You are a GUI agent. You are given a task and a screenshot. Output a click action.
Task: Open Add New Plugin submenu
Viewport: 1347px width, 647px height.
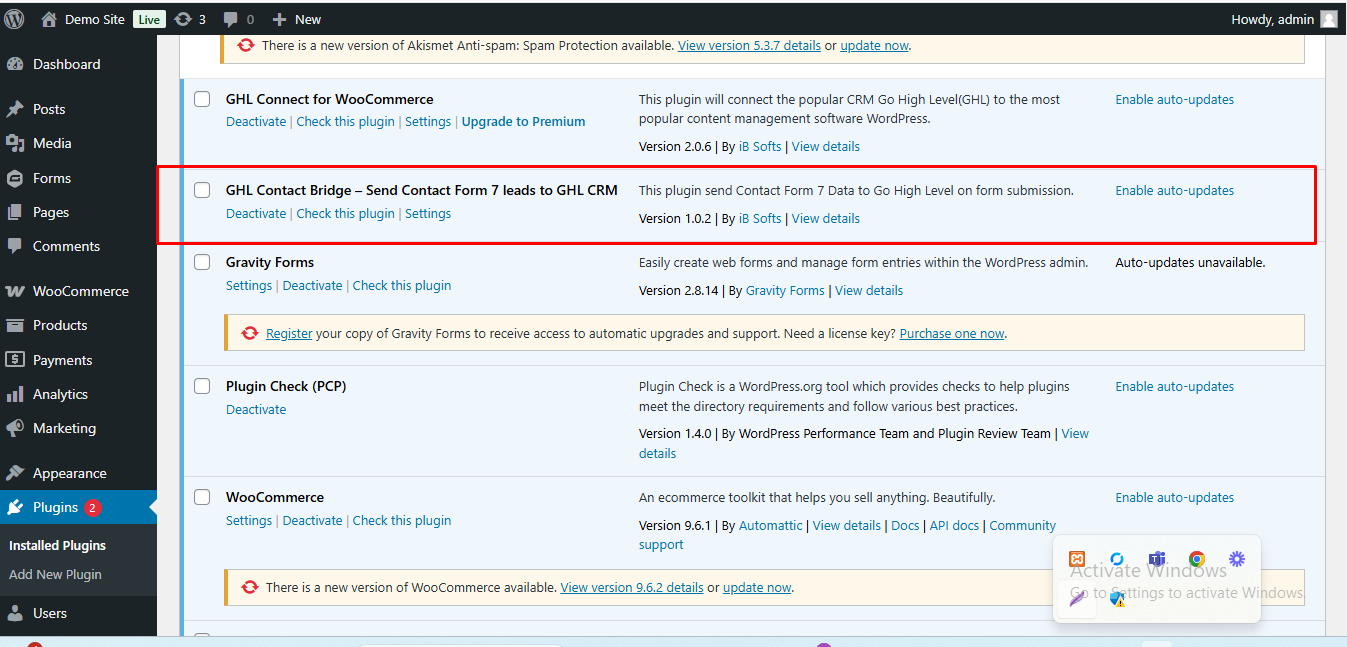point(55,574)
